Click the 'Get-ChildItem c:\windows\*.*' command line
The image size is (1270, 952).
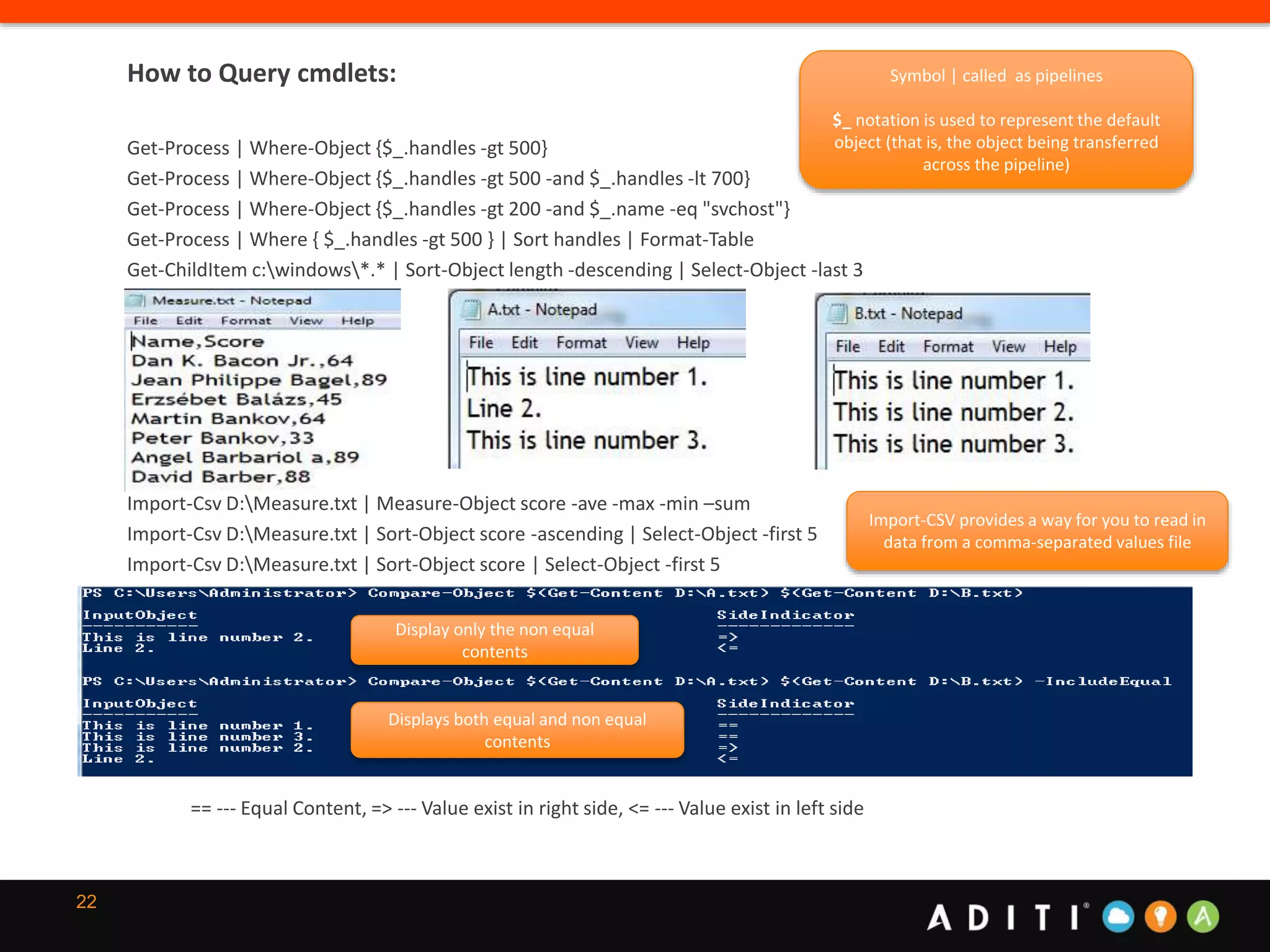pos(495,270)
